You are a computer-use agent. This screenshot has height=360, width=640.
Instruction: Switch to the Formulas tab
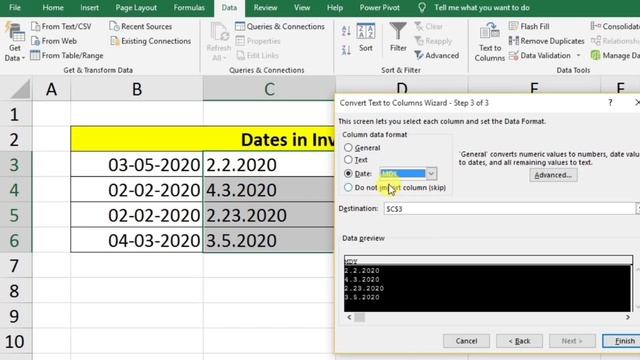[x=189, y=8]
